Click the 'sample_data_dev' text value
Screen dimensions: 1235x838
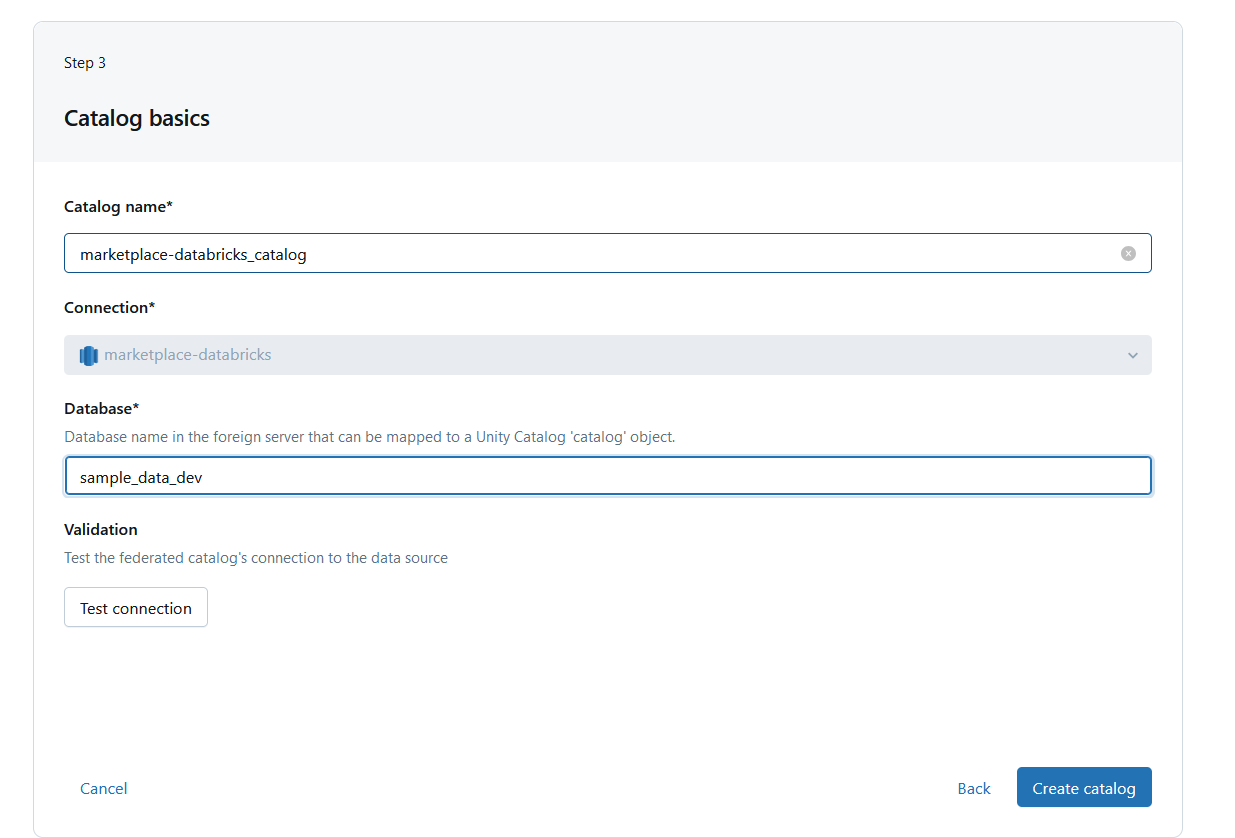(141, 478)
